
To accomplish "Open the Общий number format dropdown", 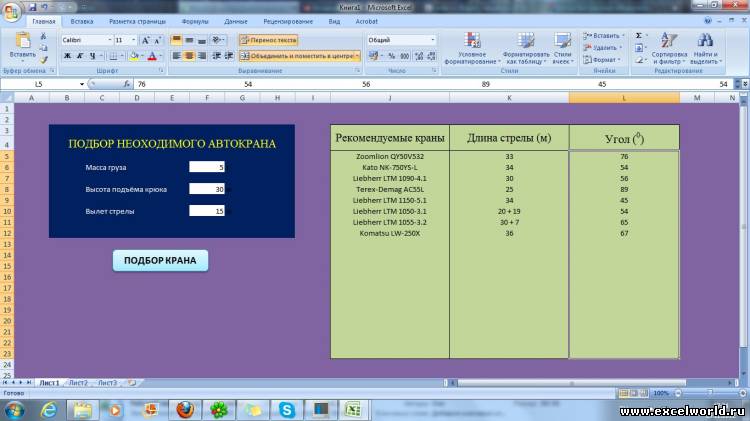I will tap(433, 40).
